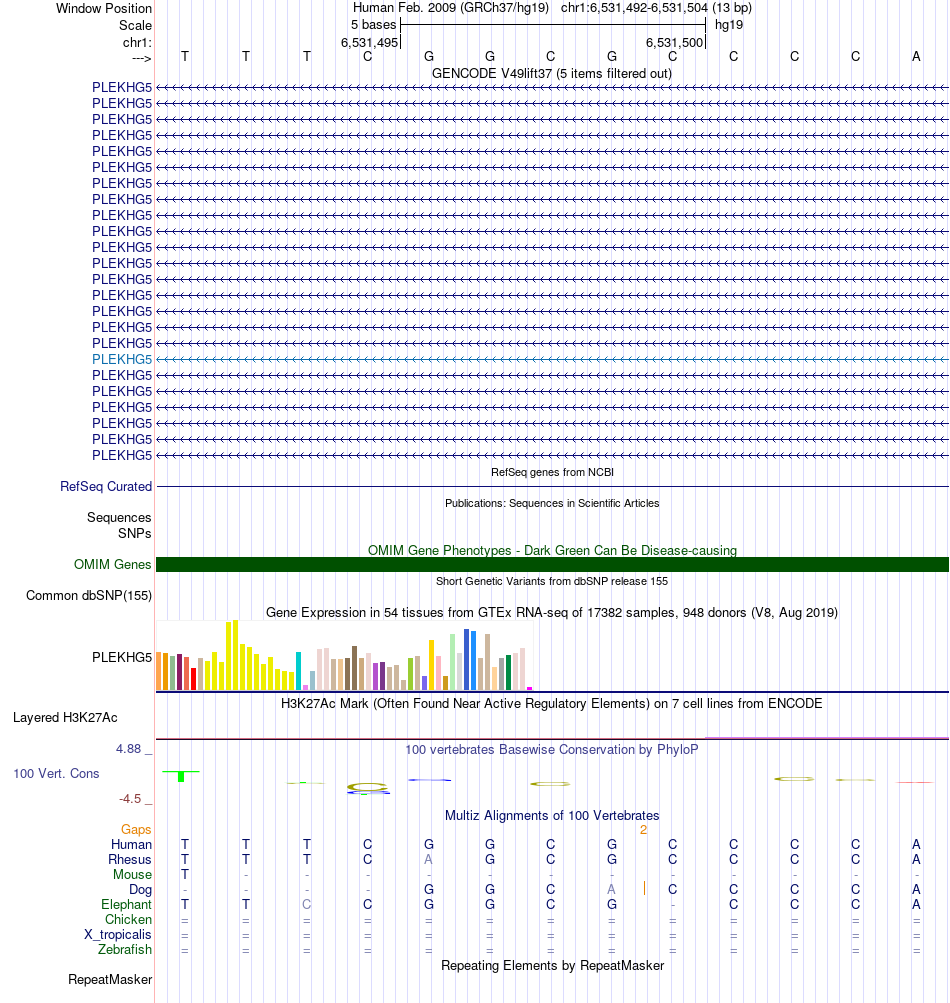Select the Zebrafish alignment row label
The width and height of the screenshot is (950, 1003).
pos(125,949)
